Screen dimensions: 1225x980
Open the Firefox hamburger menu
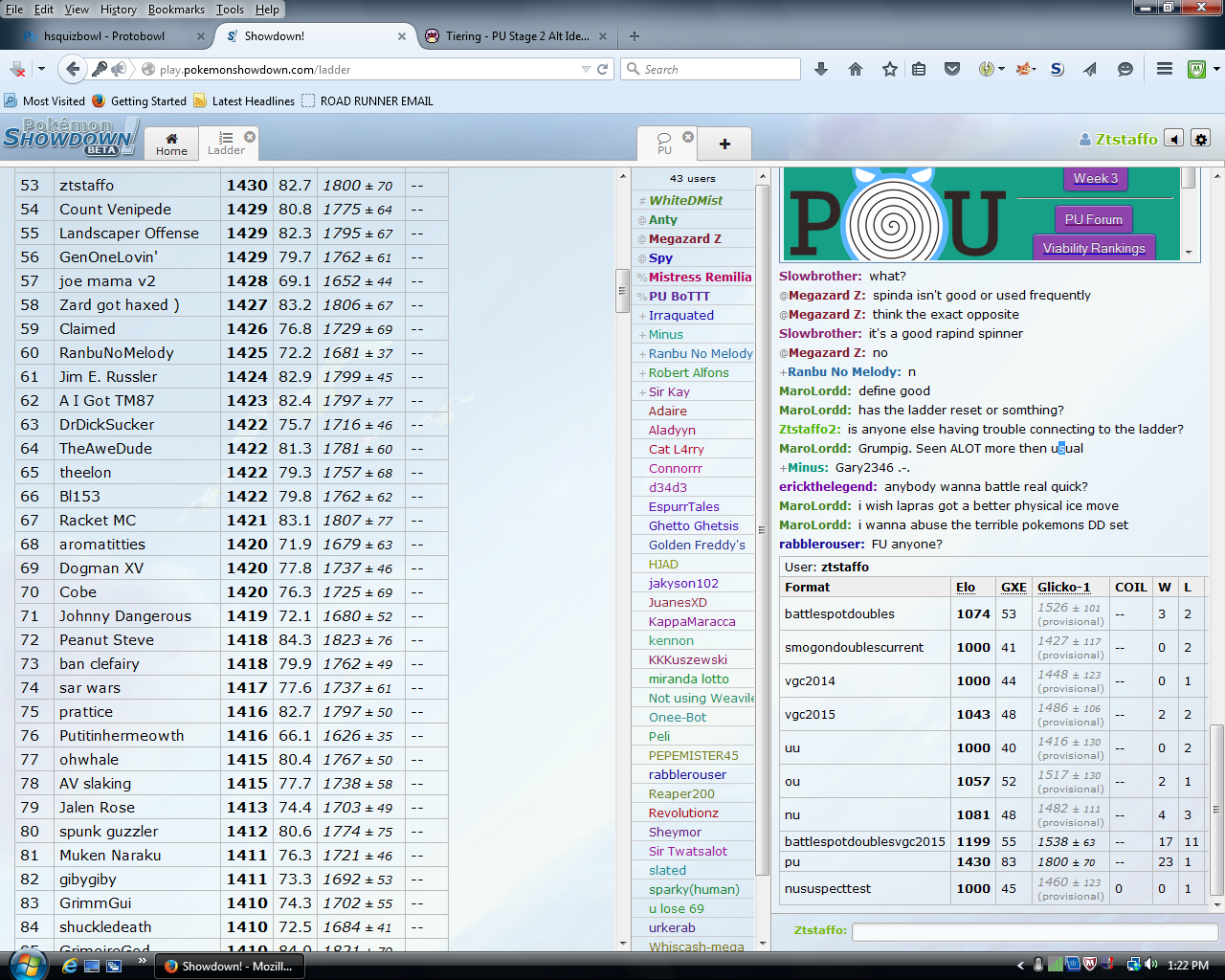[x=1165, y=69]
